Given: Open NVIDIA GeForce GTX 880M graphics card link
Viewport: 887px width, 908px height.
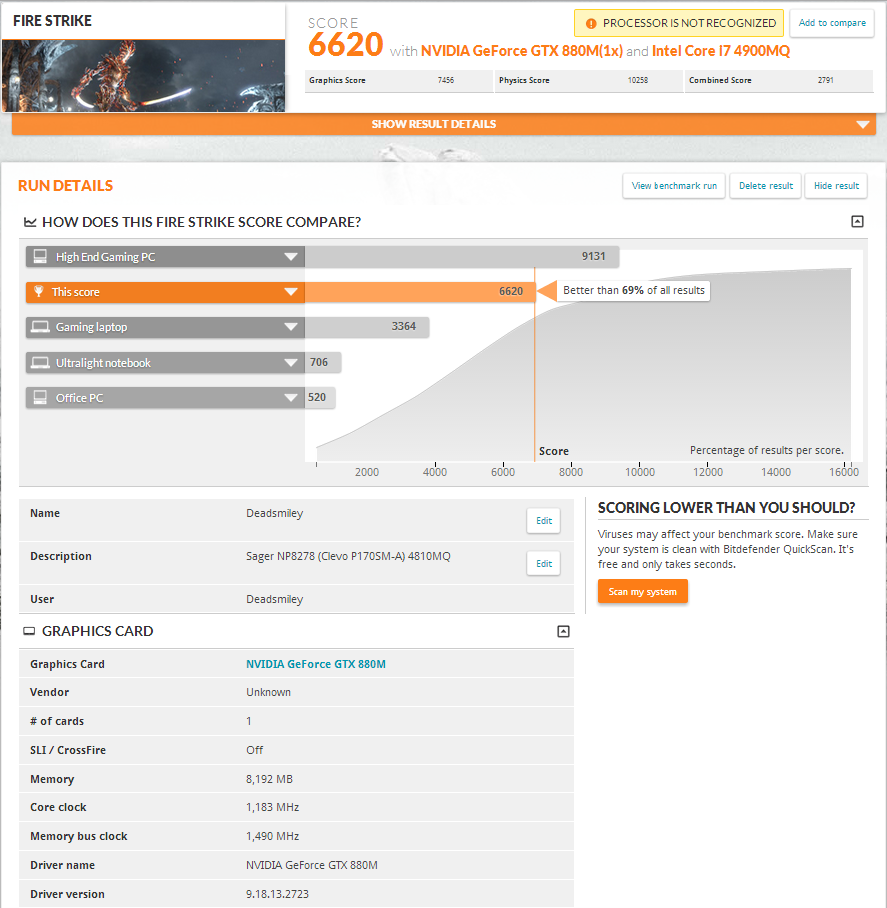Looking at the screenshot, I should (316, 664).
